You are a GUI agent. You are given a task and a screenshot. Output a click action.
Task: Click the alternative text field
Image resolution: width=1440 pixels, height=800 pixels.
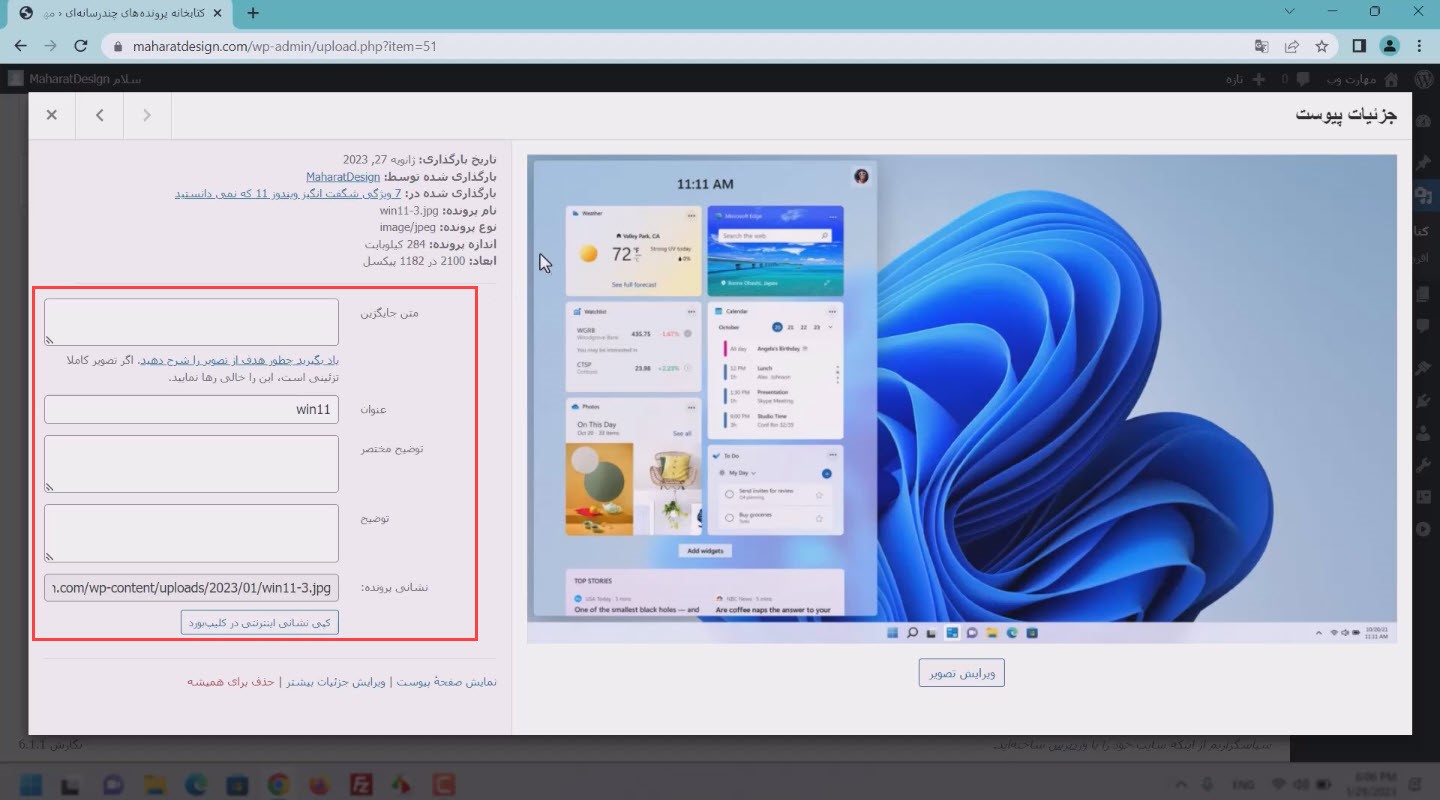(191, 322)
